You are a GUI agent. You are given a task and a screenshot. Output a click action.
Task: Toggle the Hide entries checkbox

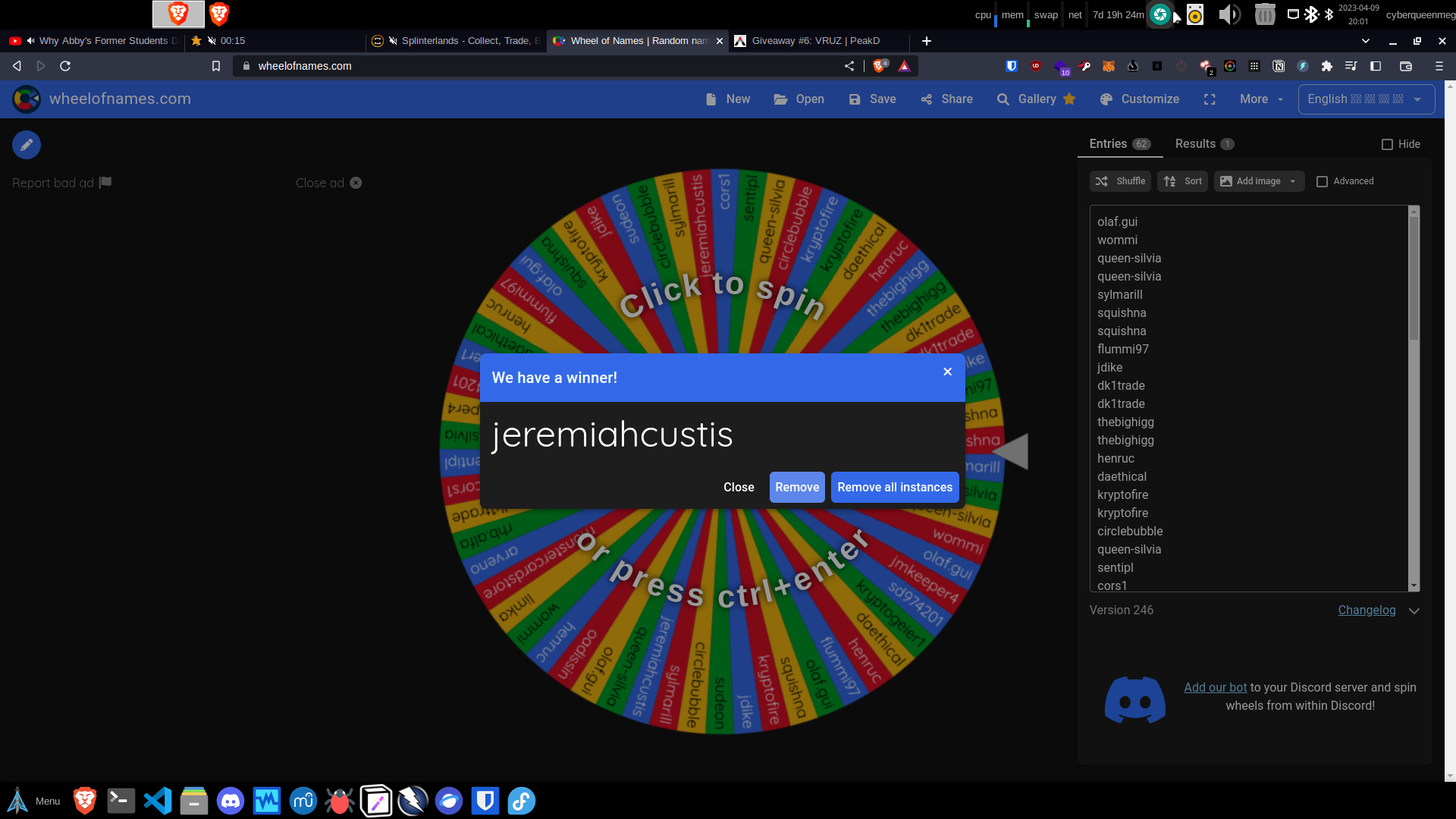pos(1387,144)
